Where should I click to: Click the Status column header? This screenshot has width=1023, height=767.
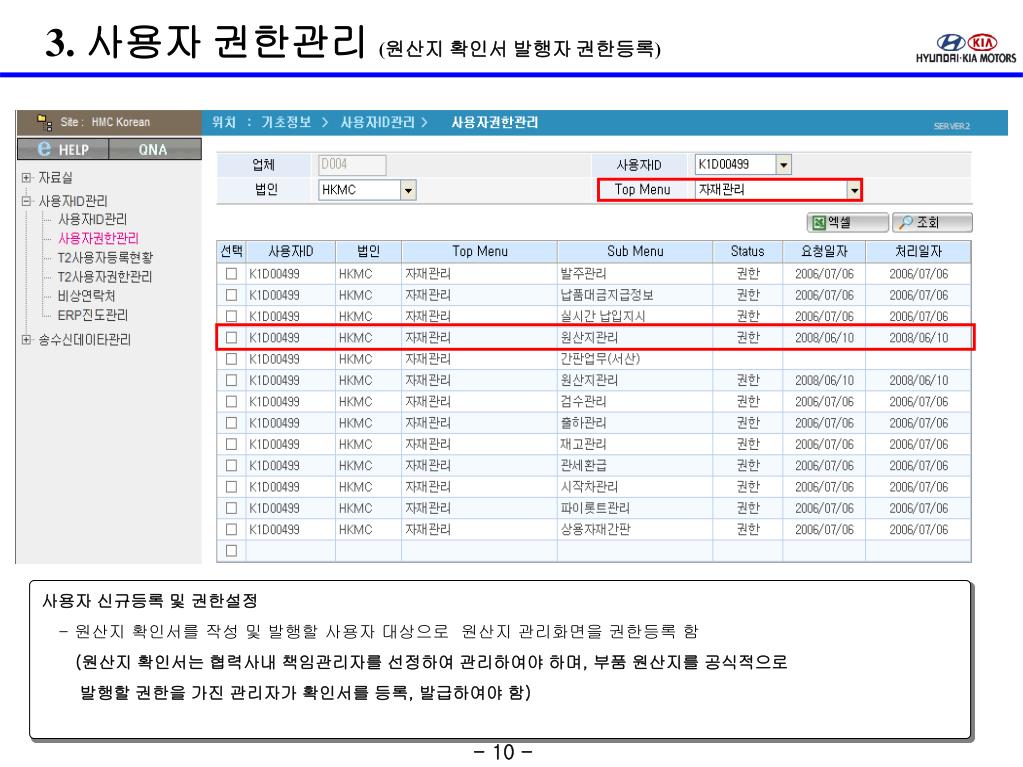[747, 251]
